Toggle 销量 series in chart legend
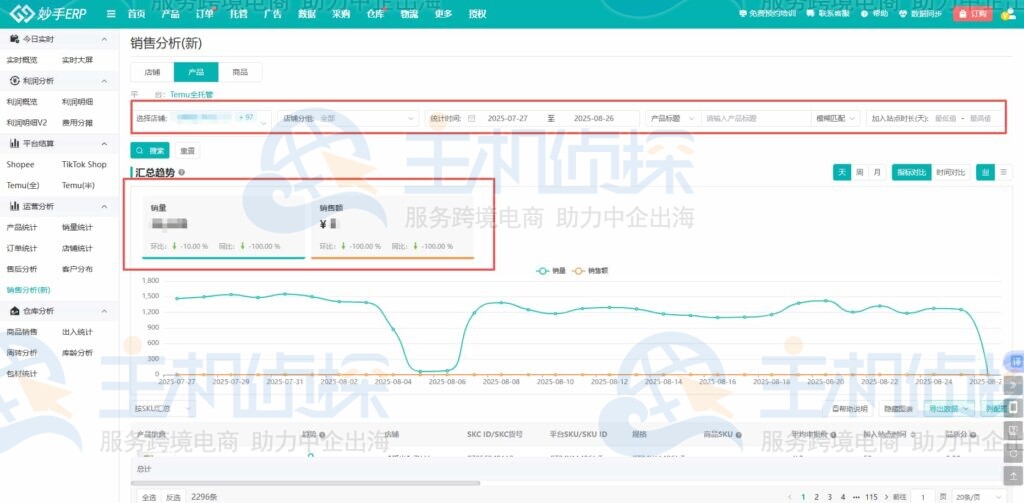The width and height of the screenshot is (1024, 503). [551, 270]
